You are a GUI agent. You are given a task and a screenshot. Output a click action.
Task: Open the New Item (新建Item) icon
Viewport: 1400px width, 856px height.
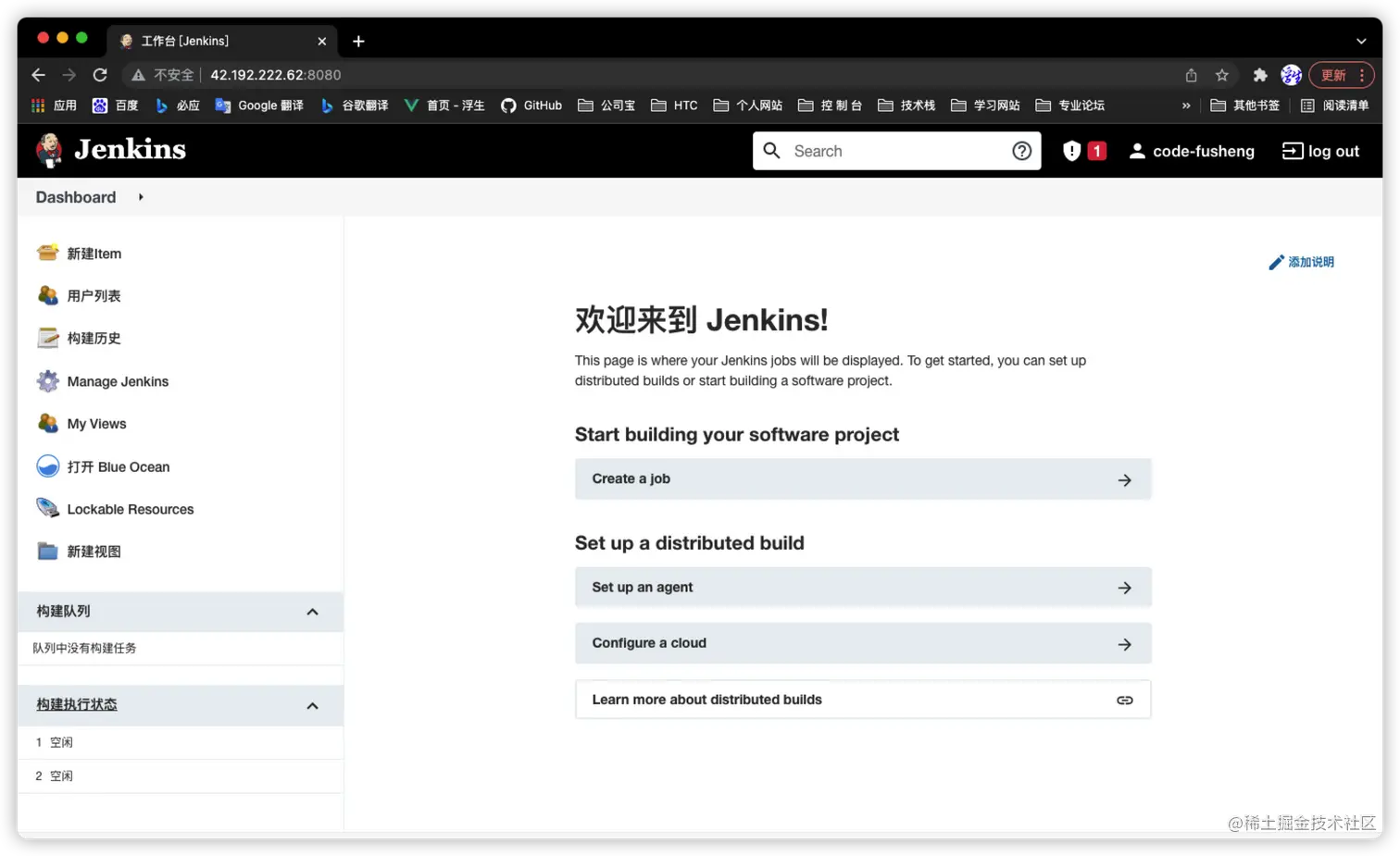tap(47, 253)
